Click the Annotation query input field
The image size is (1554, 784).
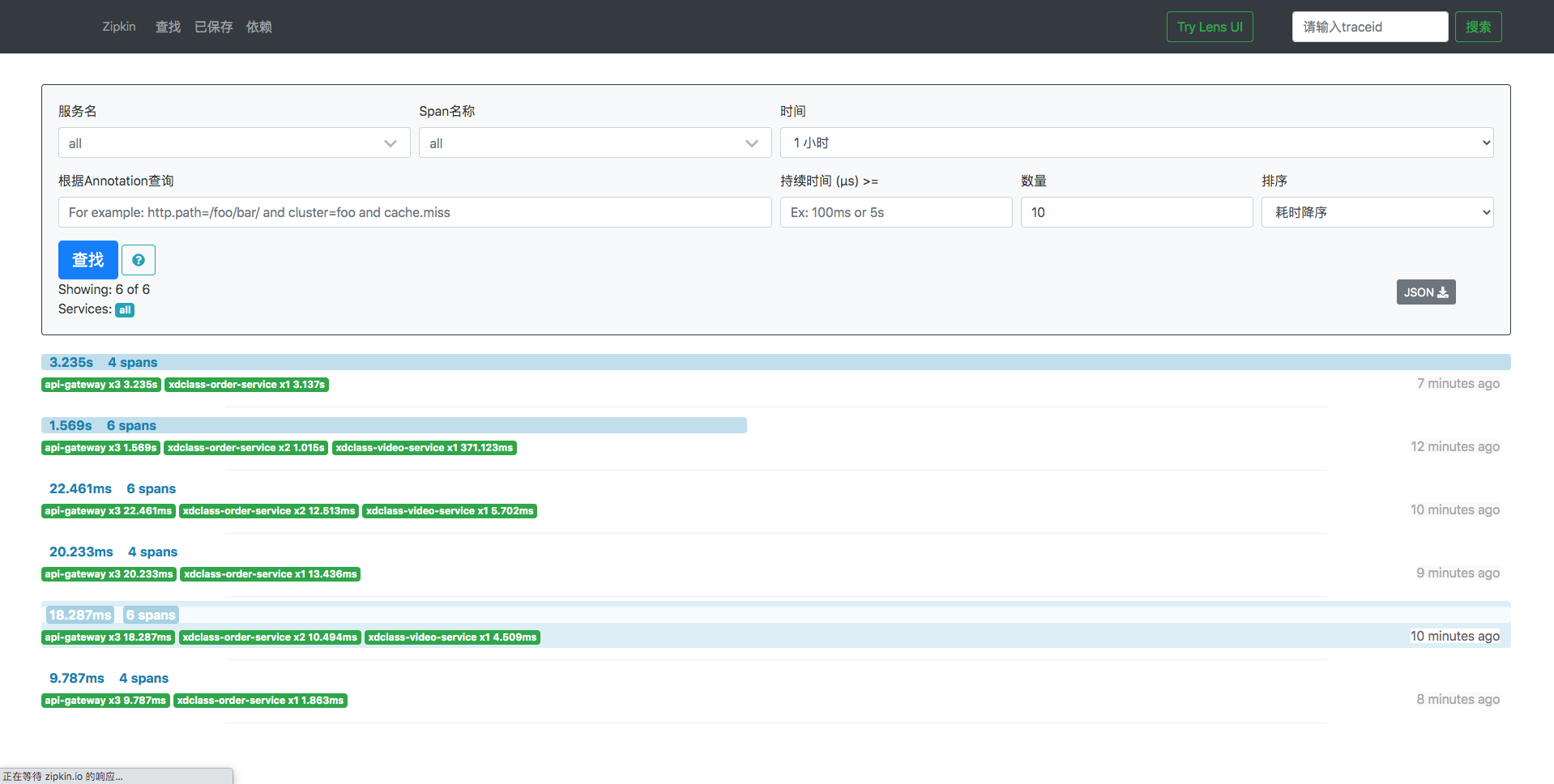414,212
